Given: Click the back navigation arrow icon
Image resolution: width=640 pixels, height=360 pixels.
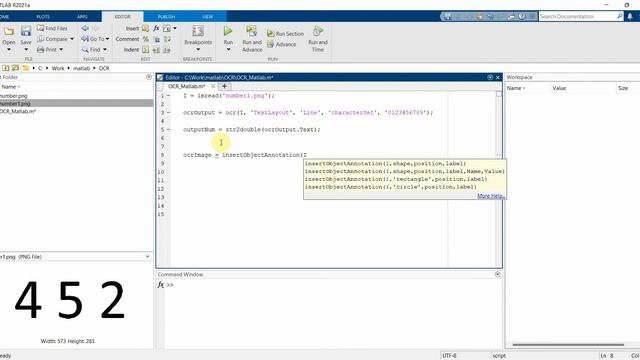Looking at the screenshot, I should pyautogui.click(x=85, y=28).
